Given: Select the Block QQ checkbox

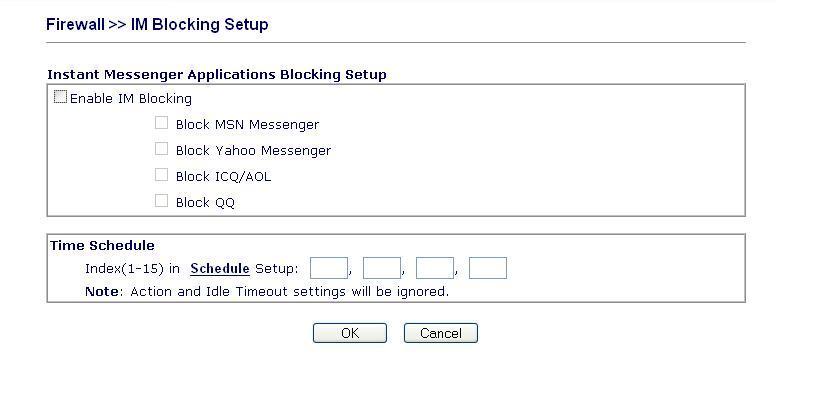Looking at the screenshot, I should click(161, 201).
